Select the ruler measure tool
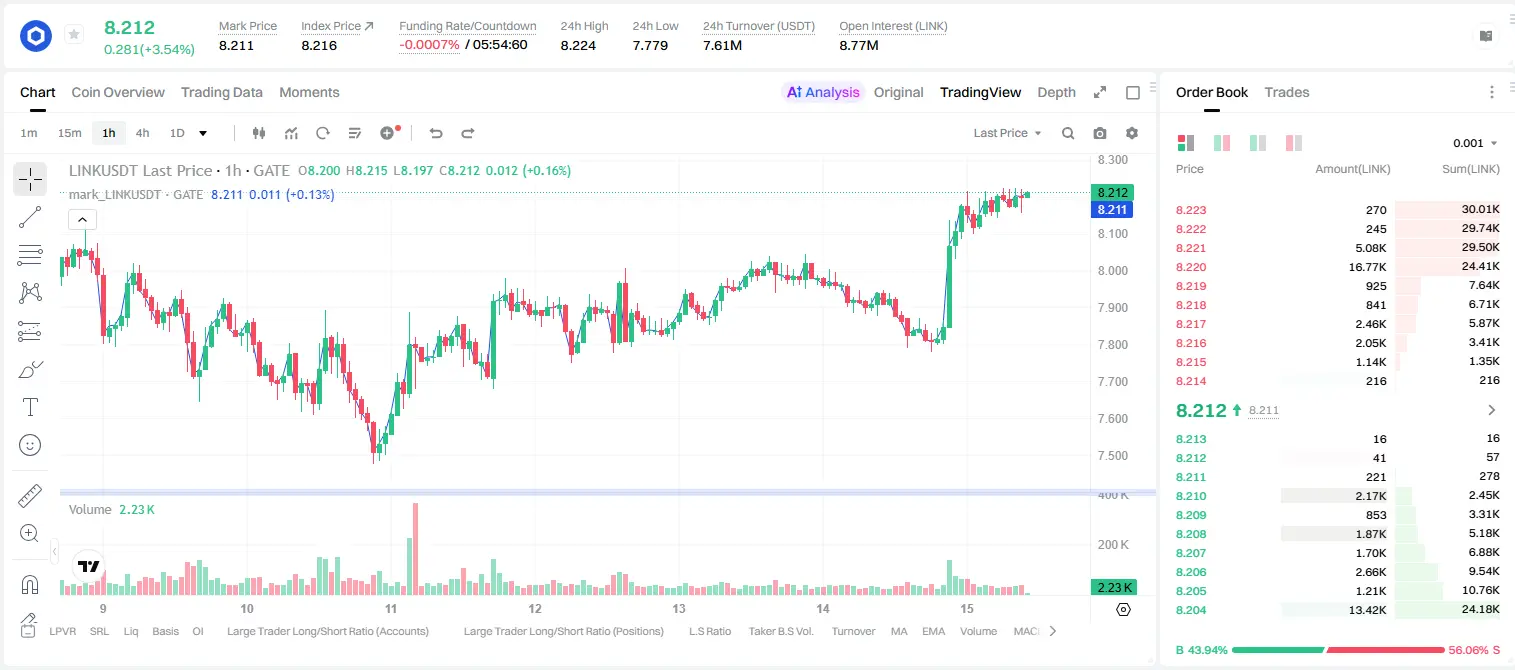Image resolution: width=1515 pixels, height=670 pixels. 30,496
